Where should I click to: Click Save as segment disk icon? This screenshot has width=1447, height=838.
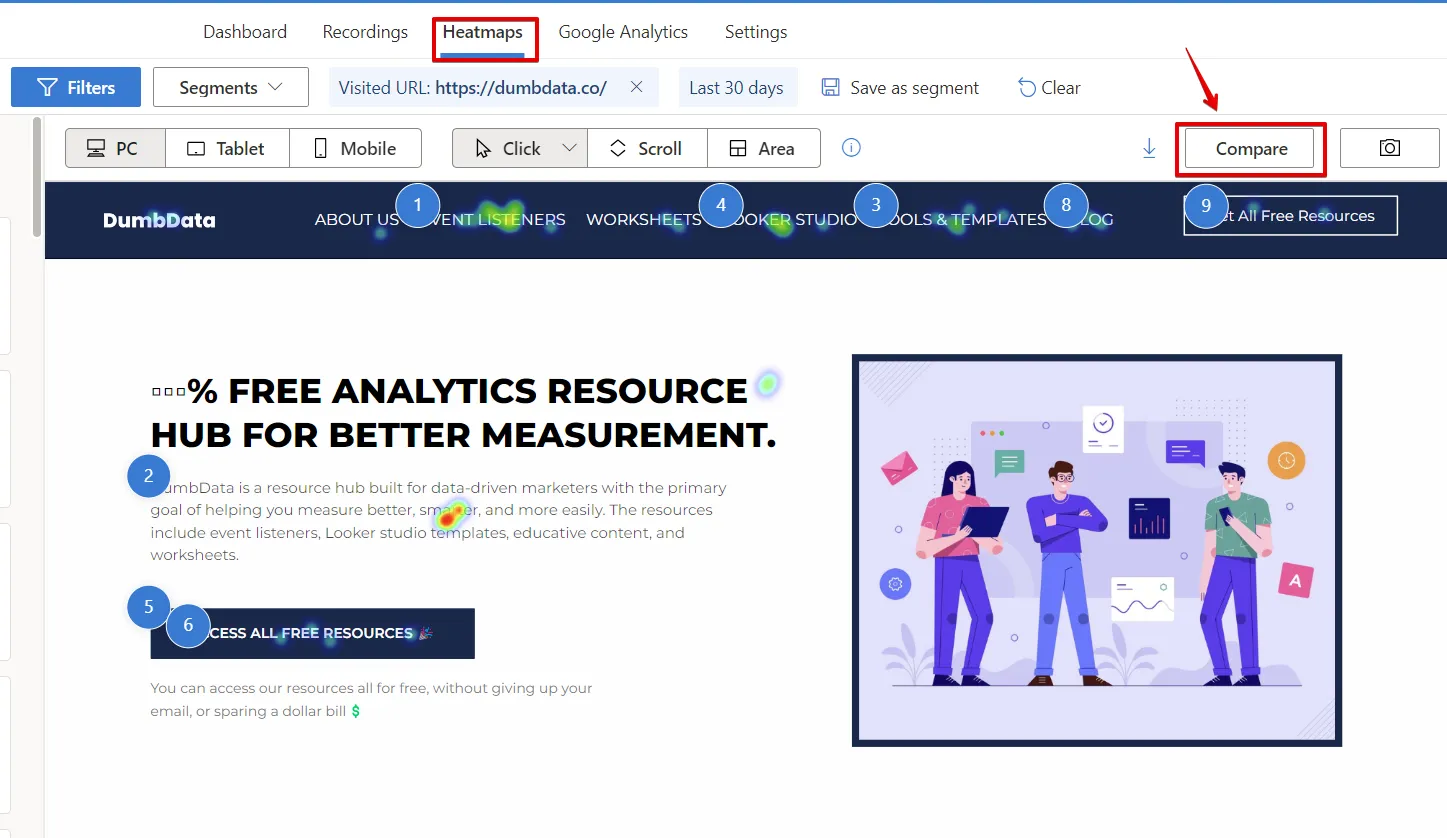830,87
